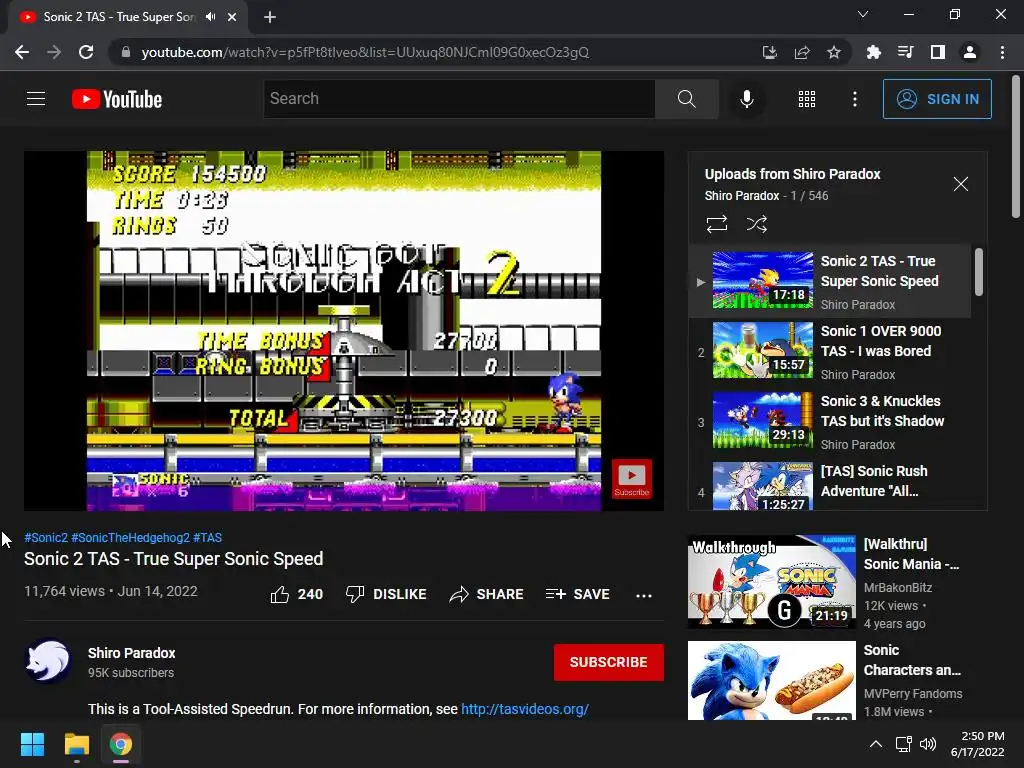Open Sonic Rush Adventure TAS playlist item
1024x768 pixels.
coord(831,486)
